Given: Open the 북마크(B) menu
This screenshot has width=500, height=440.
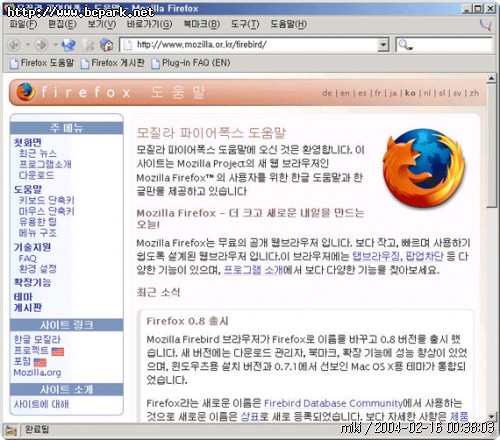Looking at the screenshot, I should [202, 24].
